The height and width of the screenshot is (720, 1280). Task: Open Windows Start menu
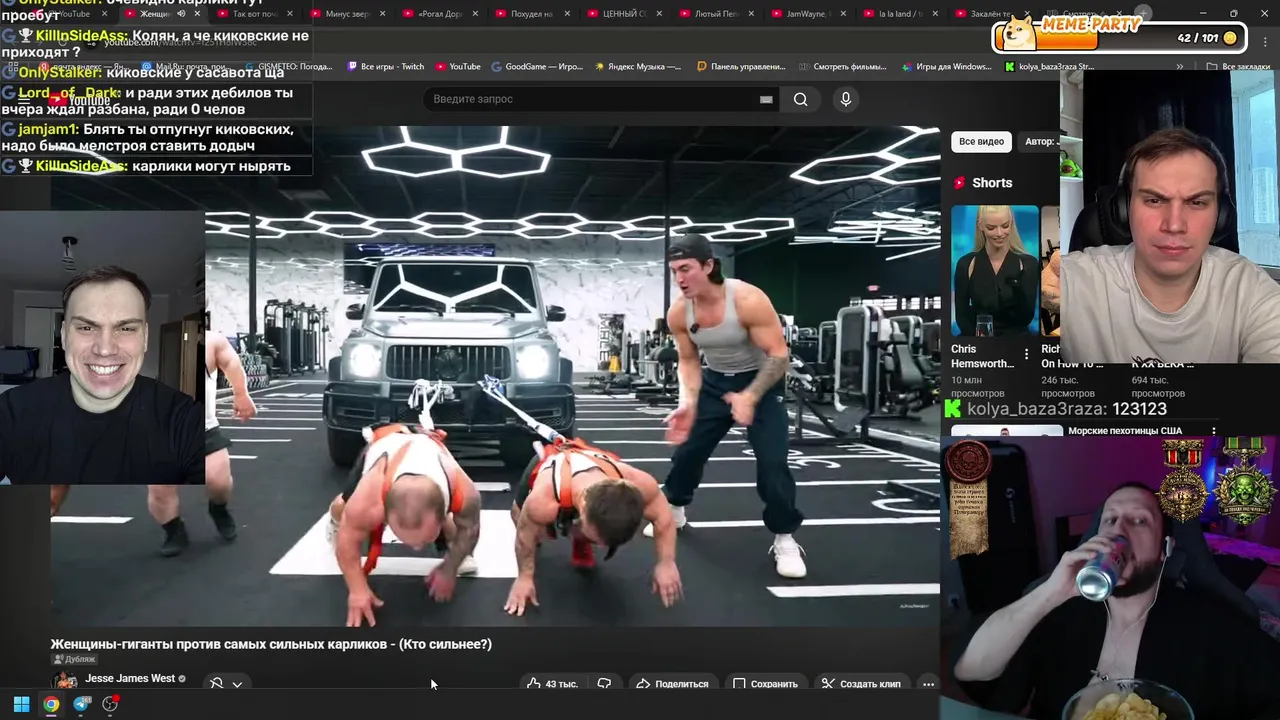coord(21,704)
